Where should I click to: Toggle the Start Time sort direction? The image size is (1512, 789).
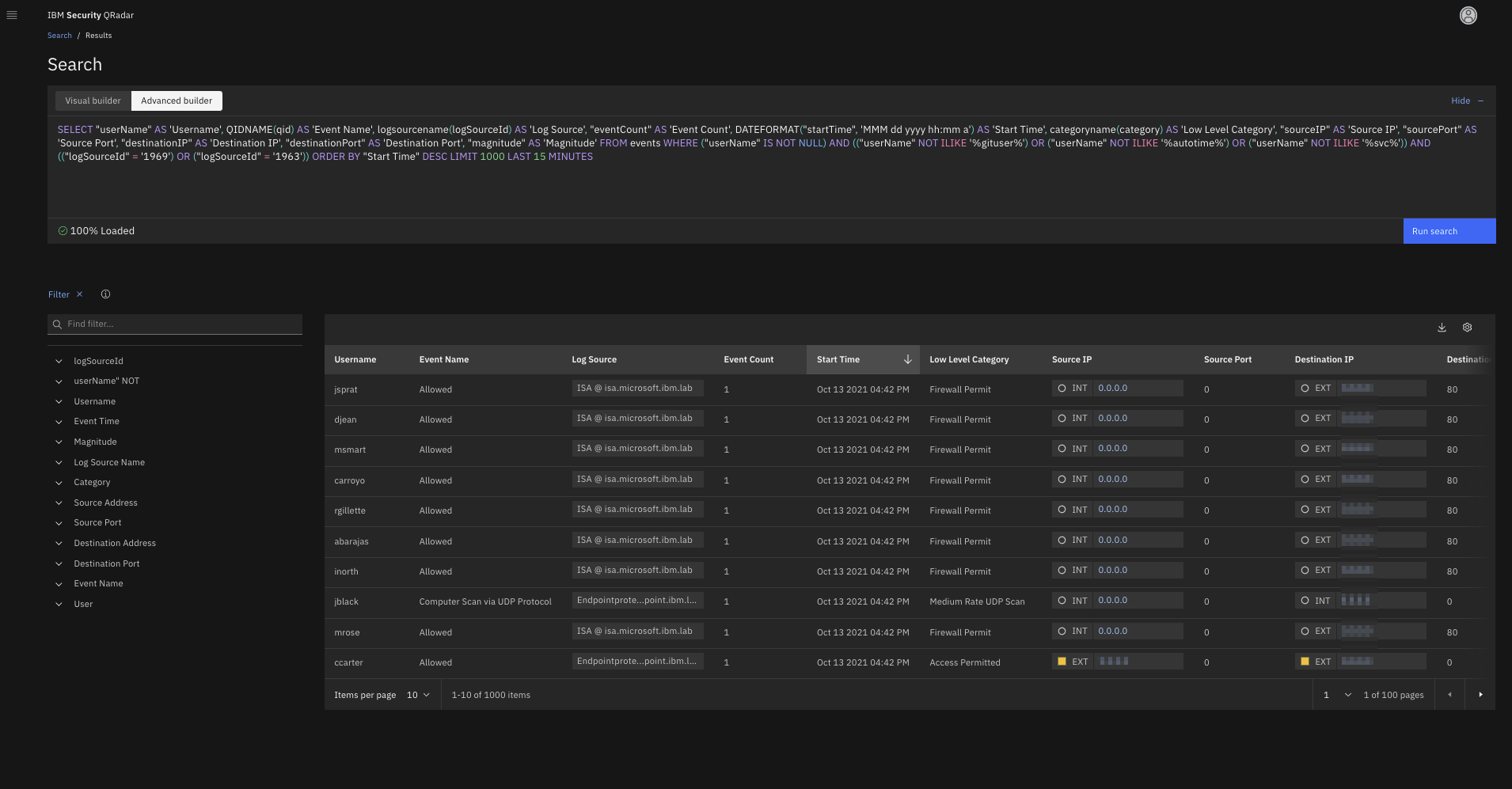[x=907, y=359]
